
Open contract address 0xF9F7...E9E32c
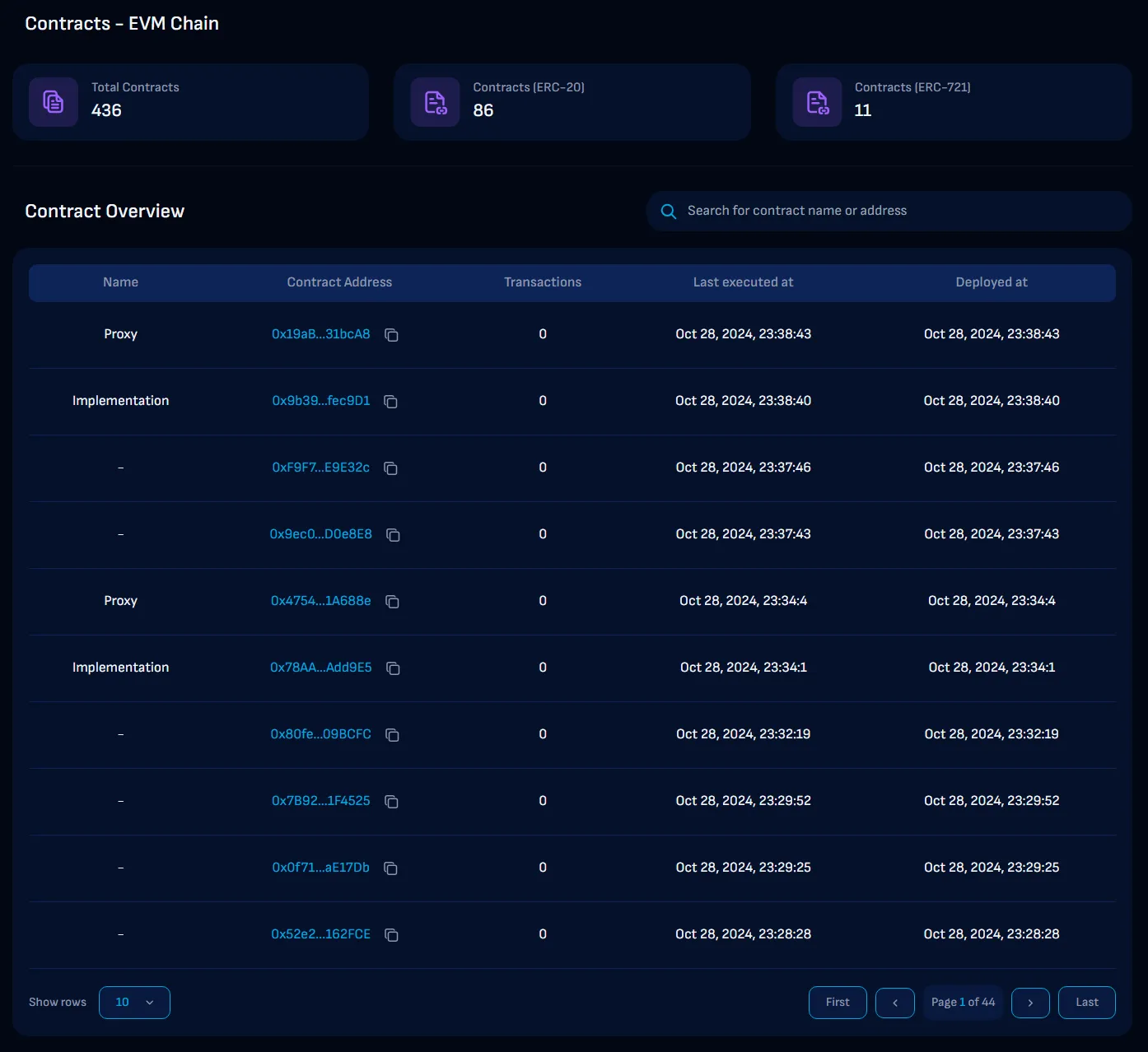(x=321, y=468)
